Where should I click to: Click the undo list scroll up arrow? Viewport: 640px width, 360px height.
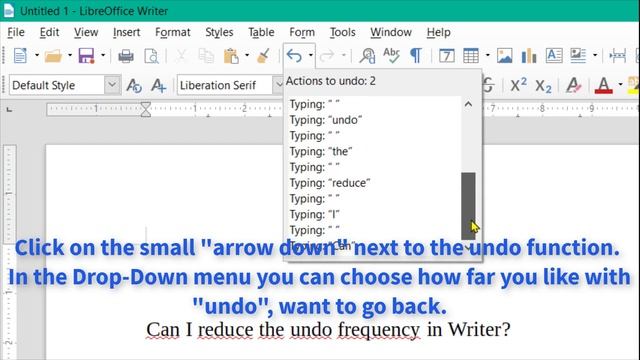pyautogui.click(x=468, y=104)
